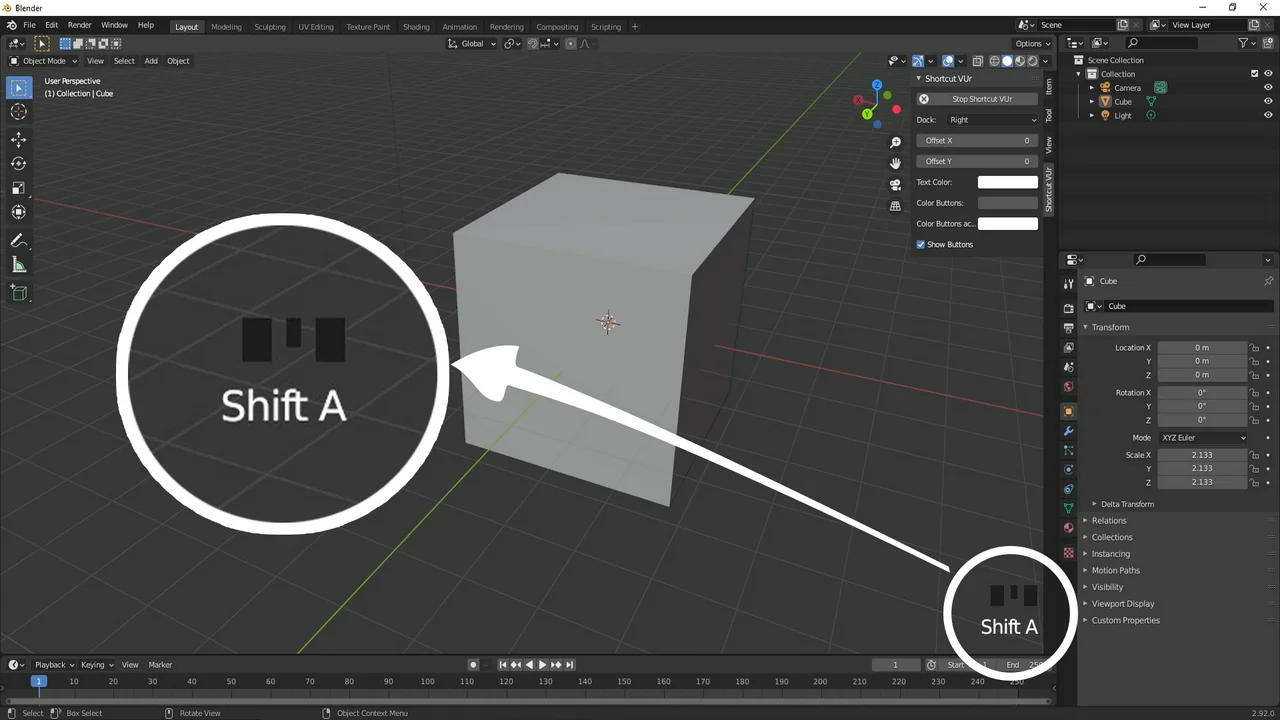Click the Cursor tool icon
The image size is (1280, 720).
(x=18, y=112)
